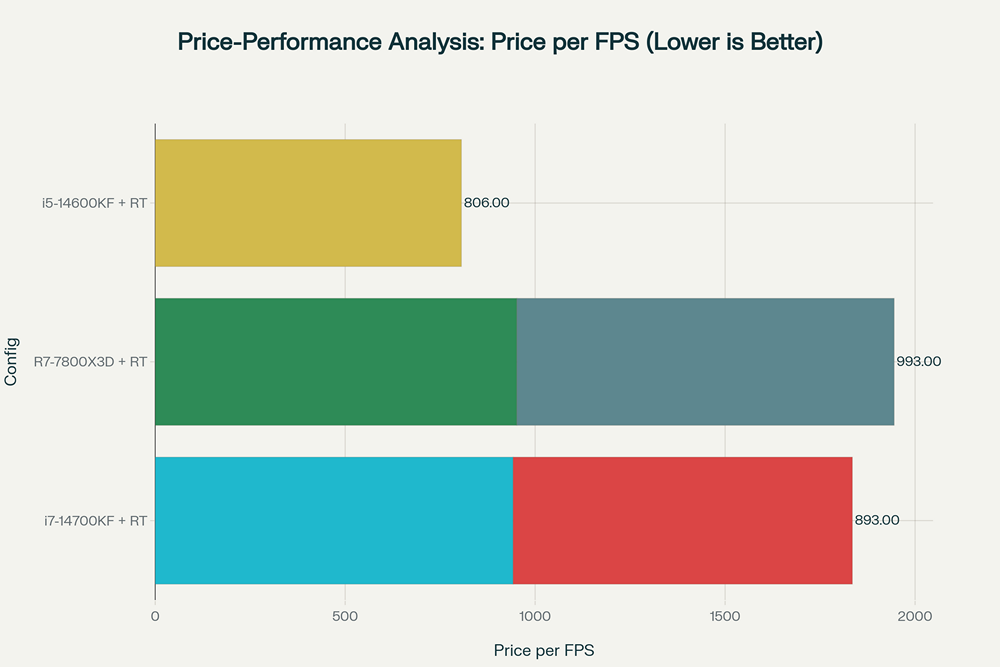Click the 1000 x-axis tick label
Screen dimensions: 1000x667
tap(535, 616)
